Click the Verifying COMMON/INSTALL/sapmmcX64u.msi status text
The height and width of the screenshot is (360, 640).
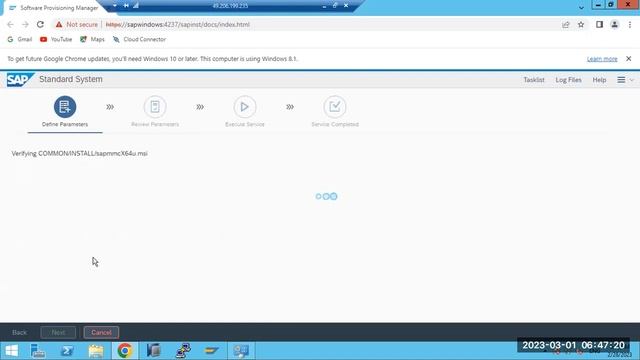click(x=80, y=153)
